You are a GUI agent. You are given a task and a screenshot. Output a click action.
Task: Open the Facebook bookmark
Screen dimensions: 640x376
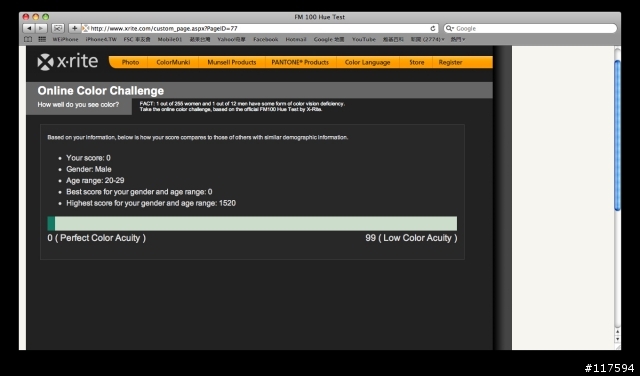click(x=266, y=40)
